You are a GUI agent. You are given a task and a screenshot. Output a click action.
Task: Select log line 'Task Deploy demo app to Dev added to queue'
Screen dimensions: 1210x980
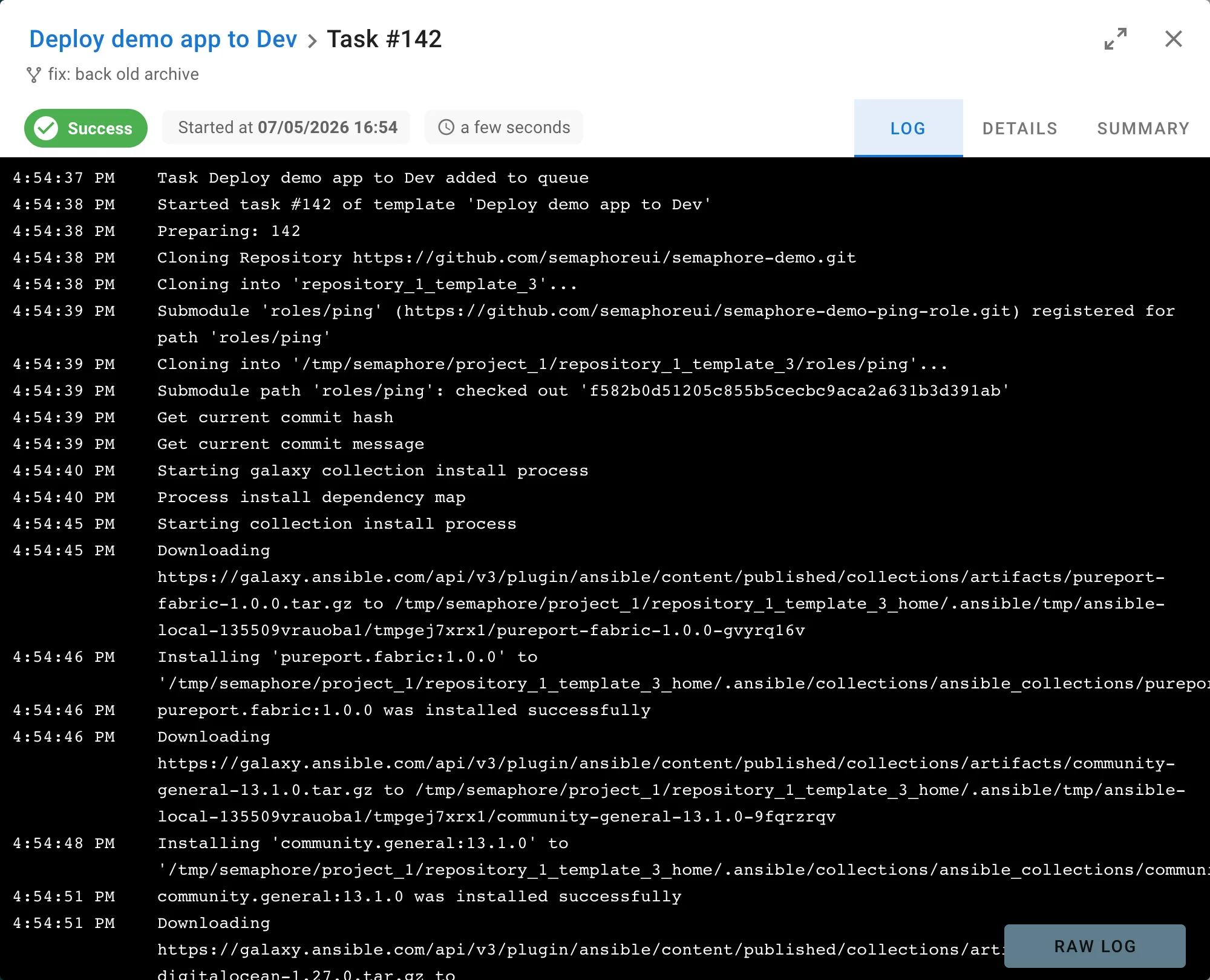click(x=373, y=178)
